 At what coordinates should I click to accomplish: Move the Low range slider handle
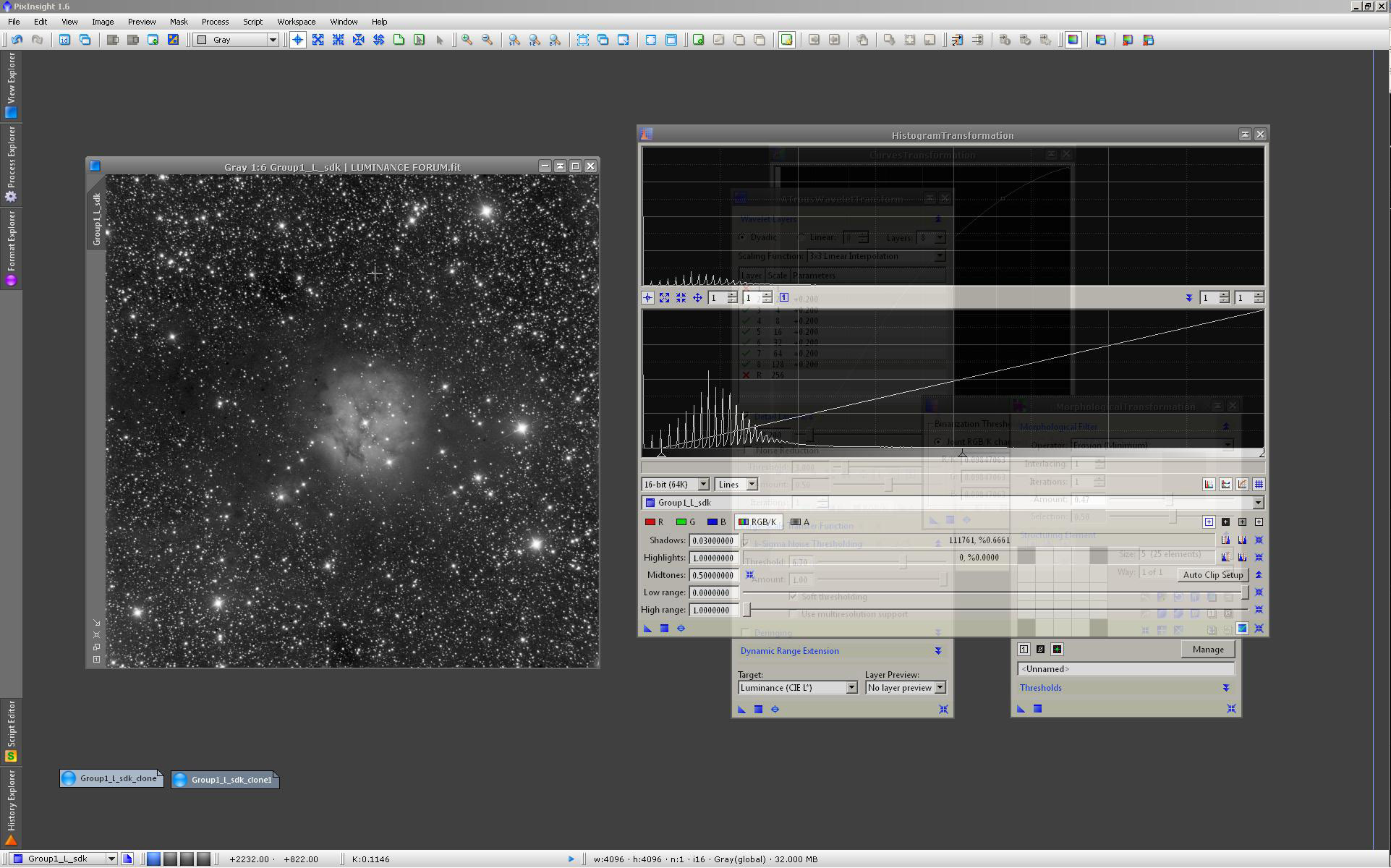[x=1245, y=592]
